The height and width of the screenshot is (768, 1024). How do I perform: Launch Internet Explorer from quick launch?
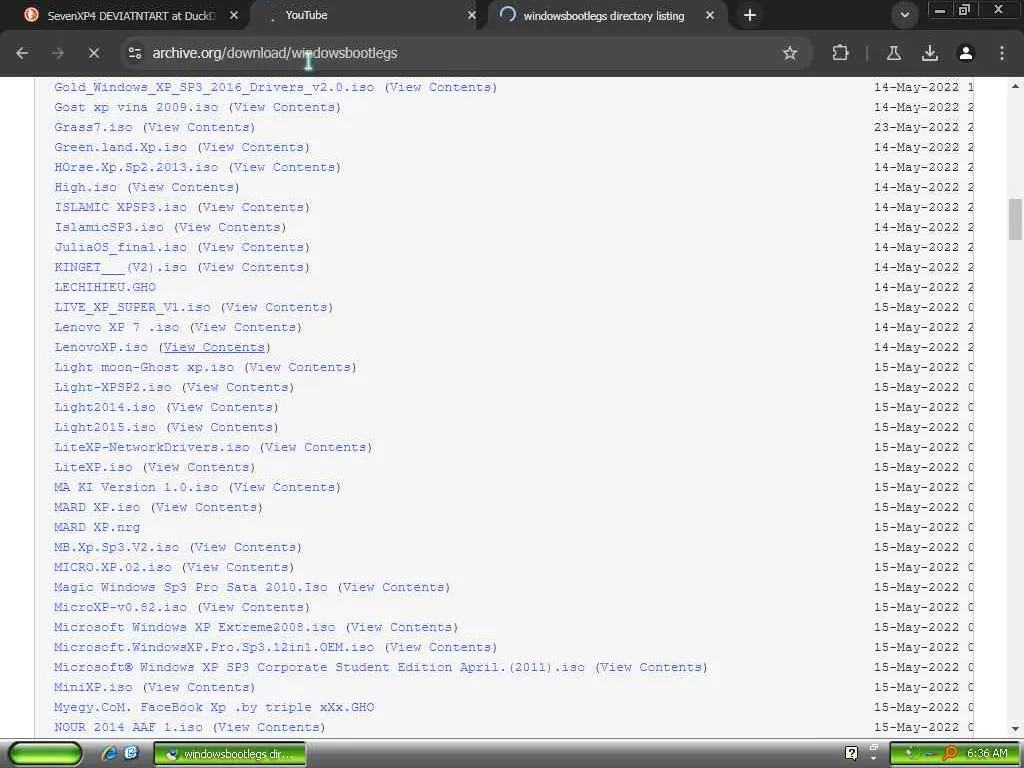(x=110, y=754)
